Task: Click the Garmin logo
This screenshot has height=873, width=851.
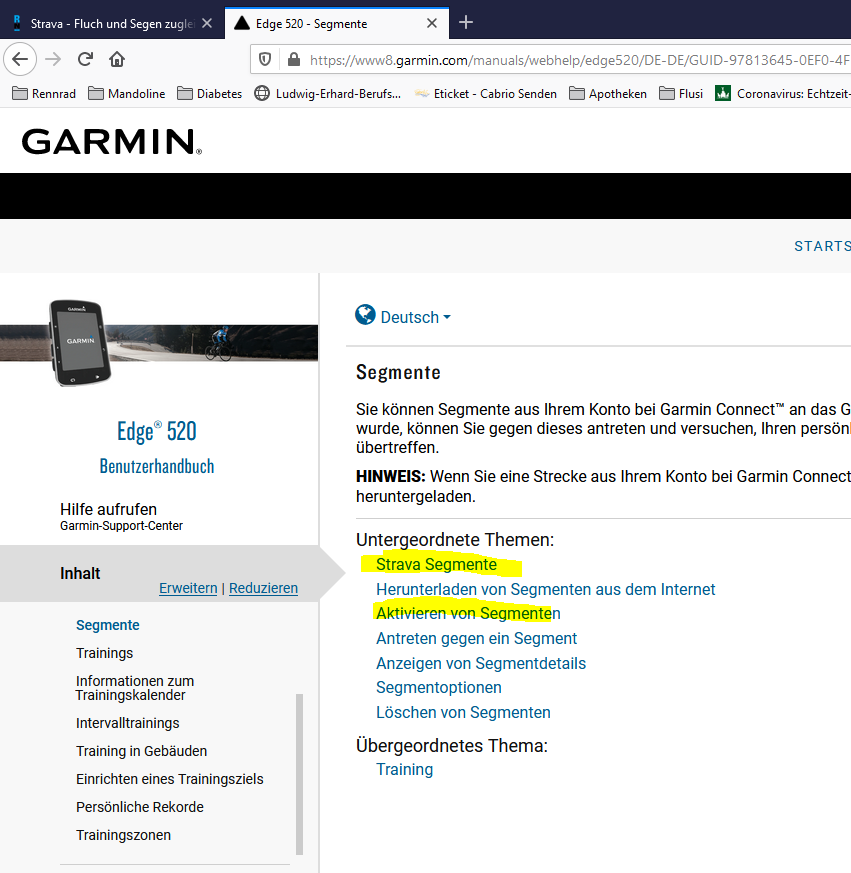Action: [x=111, y=142]
